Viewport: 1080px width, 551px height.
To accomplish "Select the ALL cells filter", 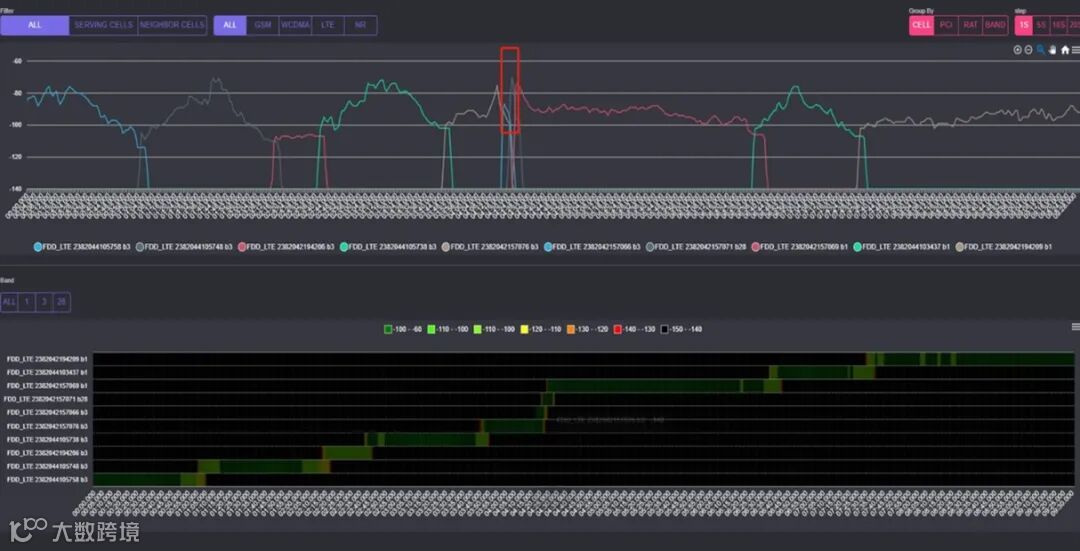I will [34, 25].
